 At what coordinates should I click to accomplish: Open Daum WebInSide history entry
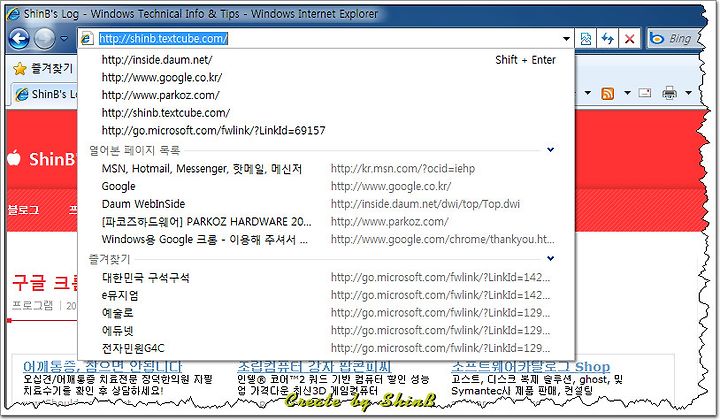coord(326,204)
